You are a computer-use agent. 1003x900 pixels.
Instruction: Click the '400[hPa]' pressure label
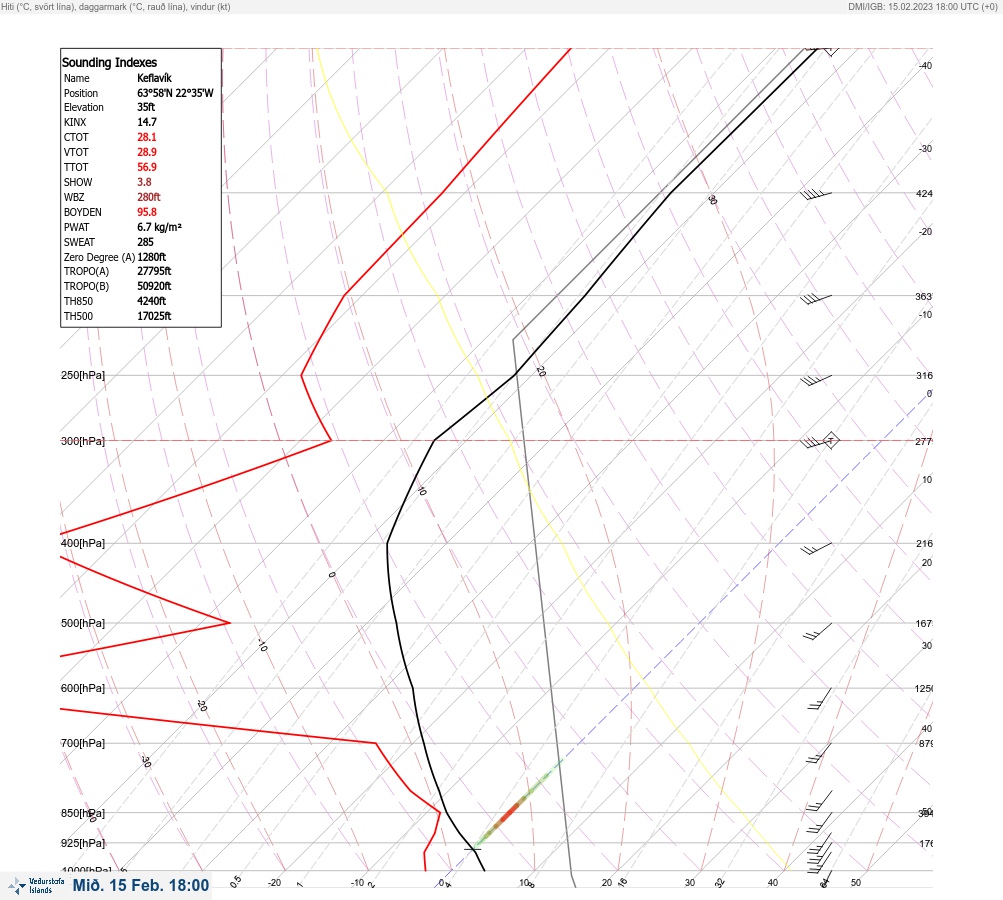83,543
